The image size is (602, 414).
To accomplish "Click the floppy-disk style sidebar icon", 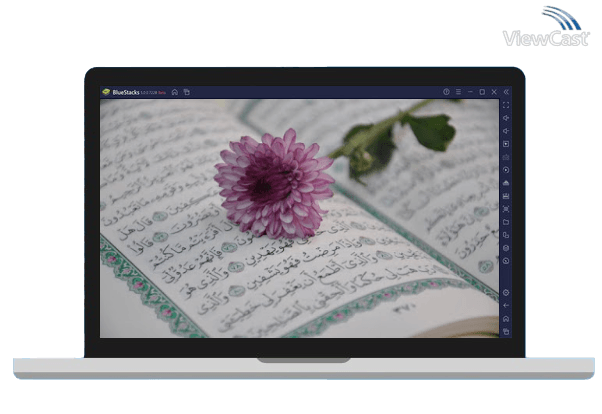I will pyautogui.click(x=506, y=196).
